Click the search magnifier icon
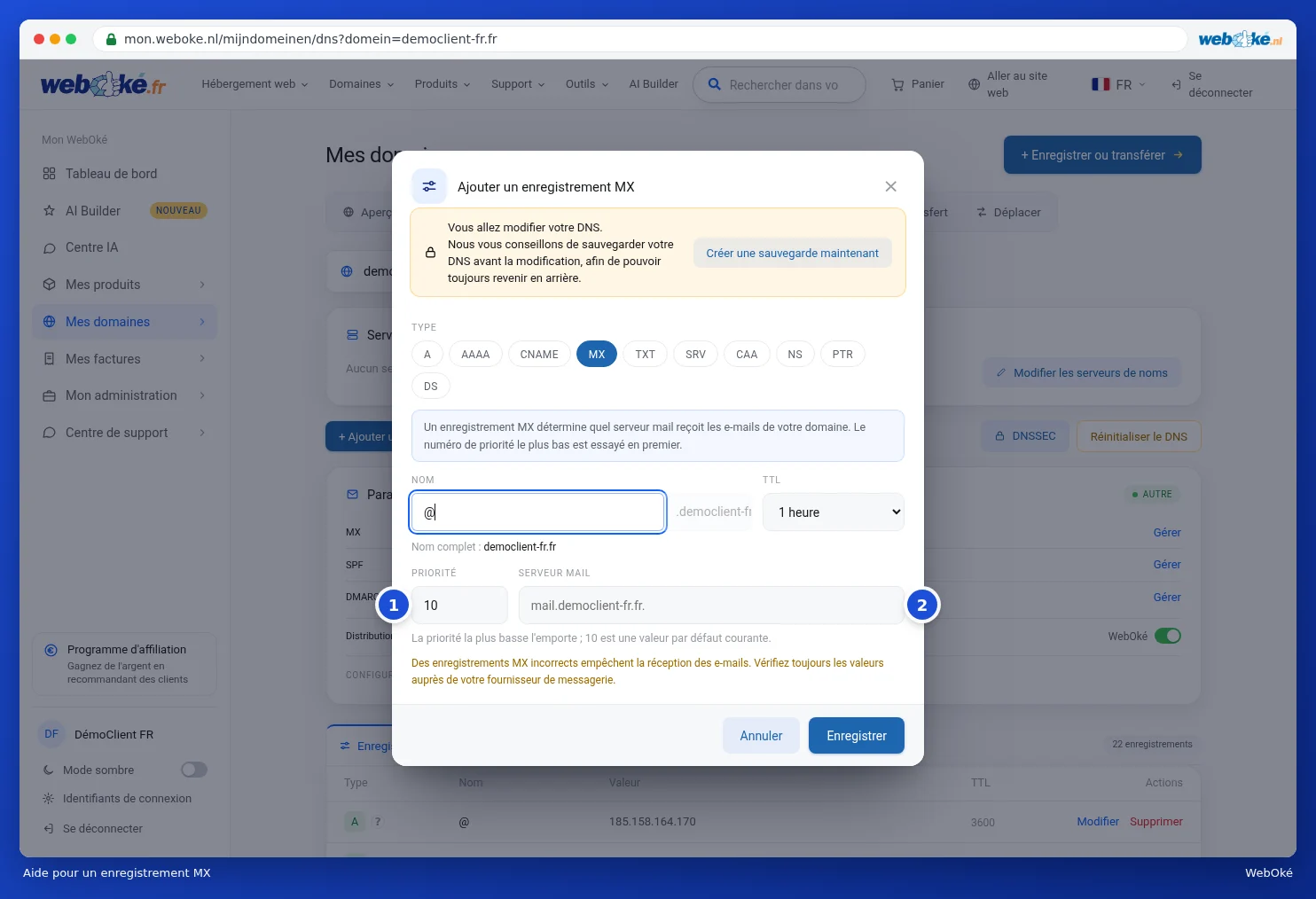The image size is (1316, 899). pyautogui.click(x=714, y=84)
